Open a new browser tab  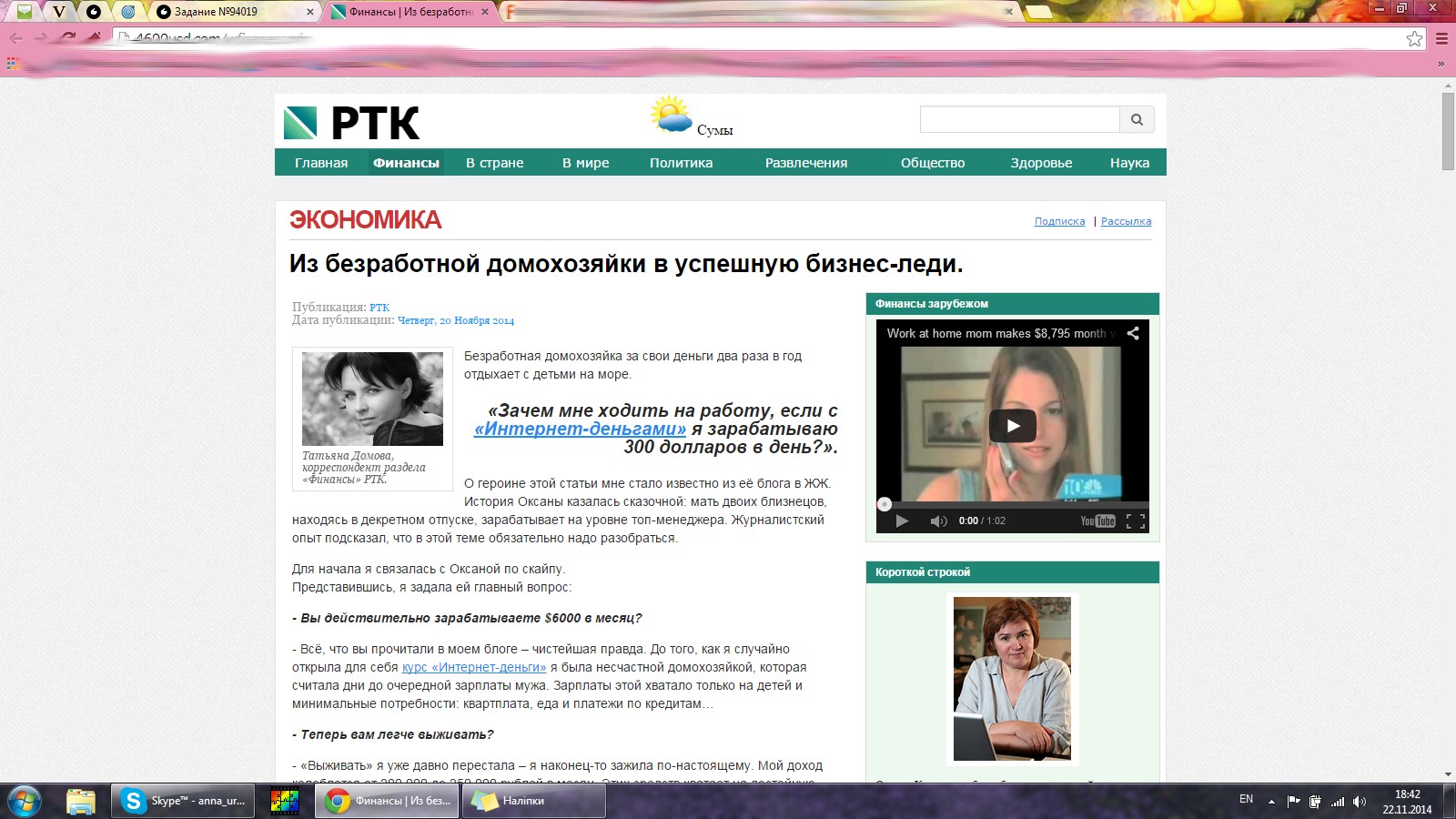pyautogui.click(x=1038, y=12)
